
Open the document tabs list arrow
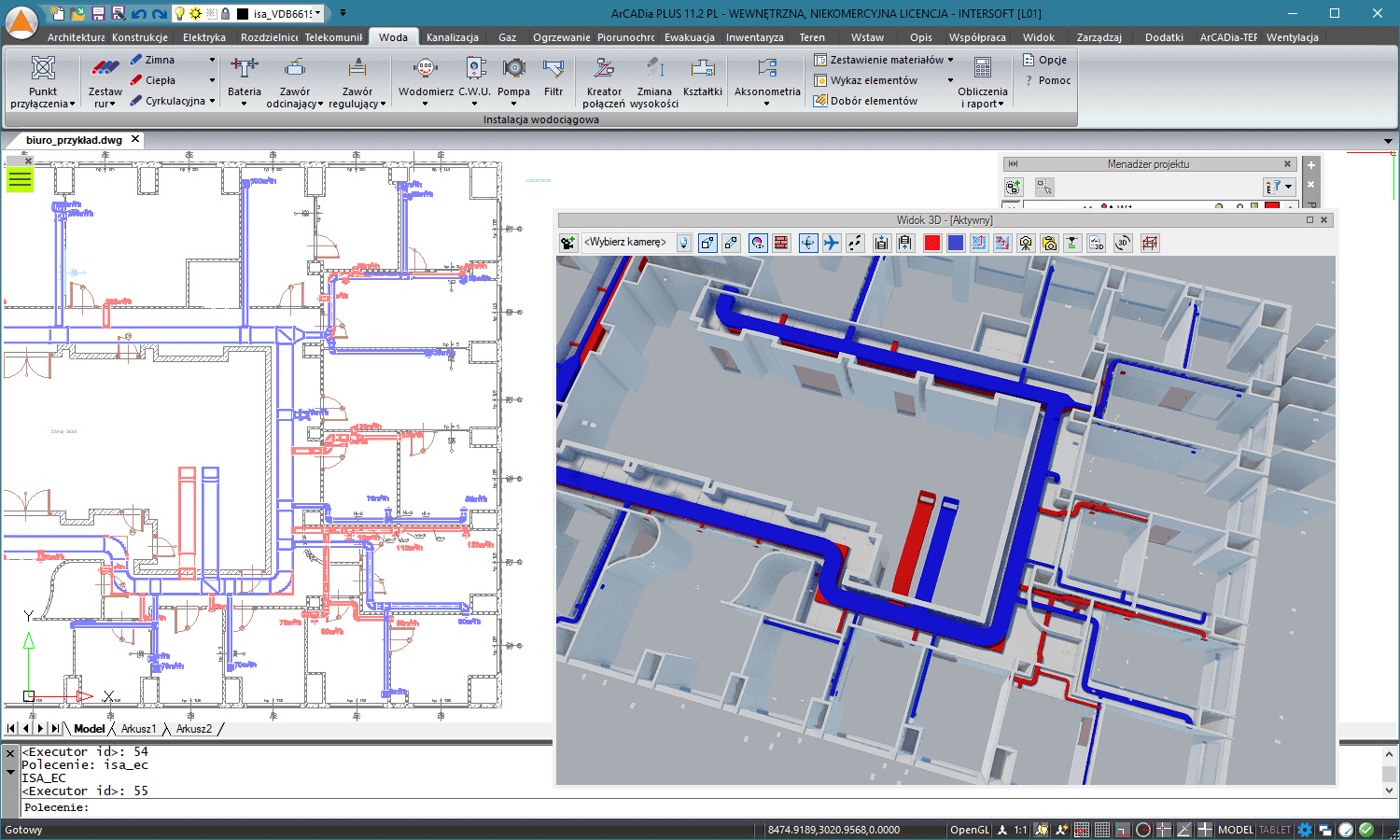click(x=1388, y=141)
